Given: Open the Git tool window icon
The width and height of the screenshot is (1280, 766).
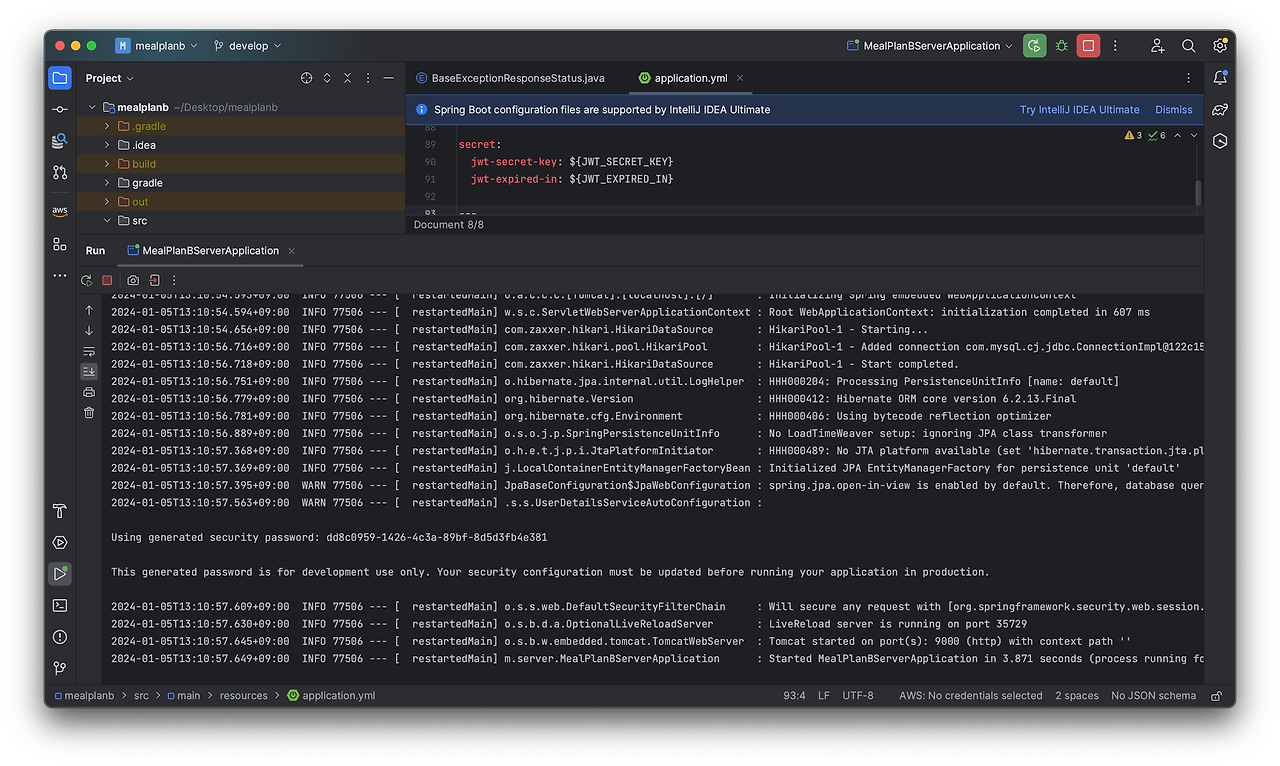Looking at the screenshot, I should point(60,668).
